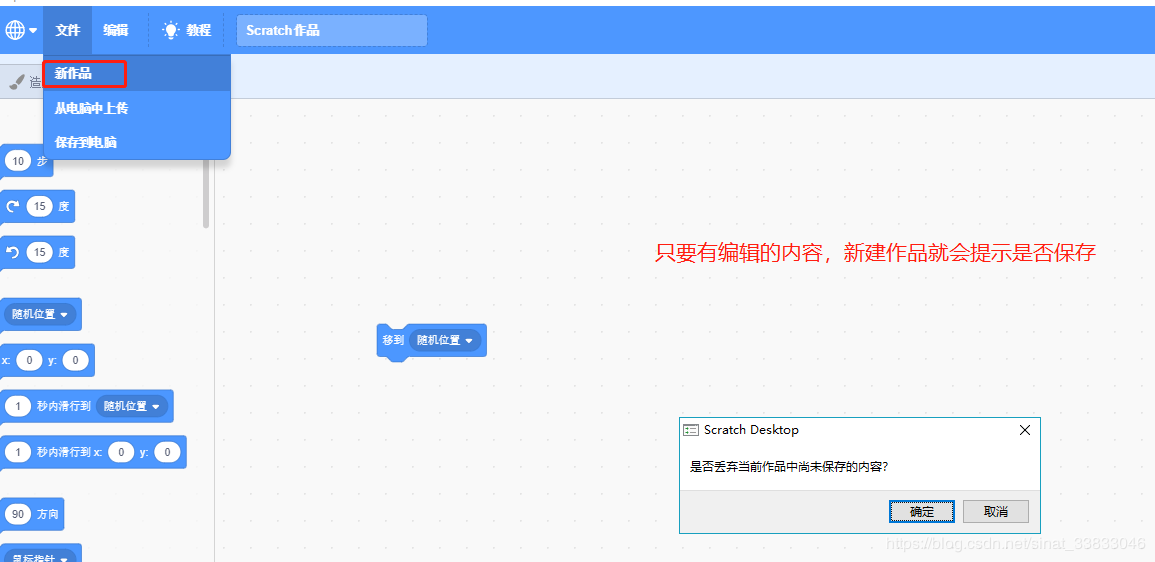Click the 移到 block in workspace
Viewport: 1155px width, 562px height.
[x=393, y=340]
